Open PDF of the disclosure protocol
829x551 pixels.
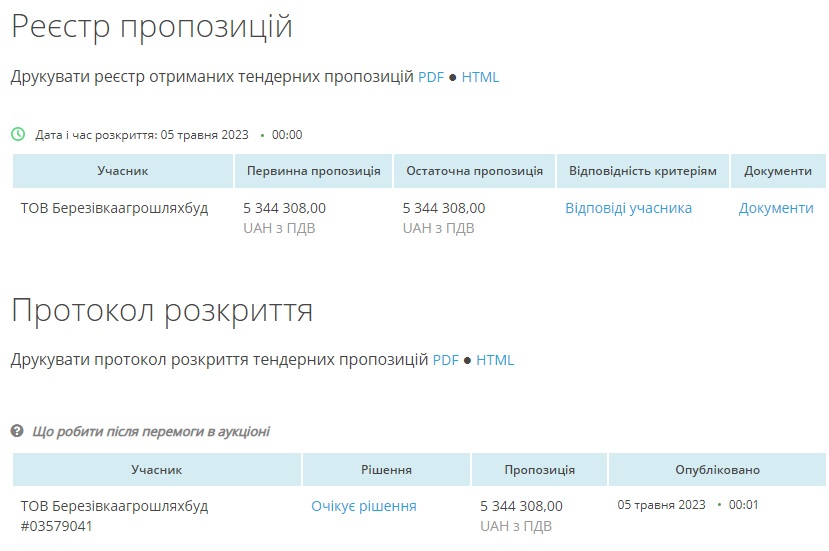[x=445, y=360]
